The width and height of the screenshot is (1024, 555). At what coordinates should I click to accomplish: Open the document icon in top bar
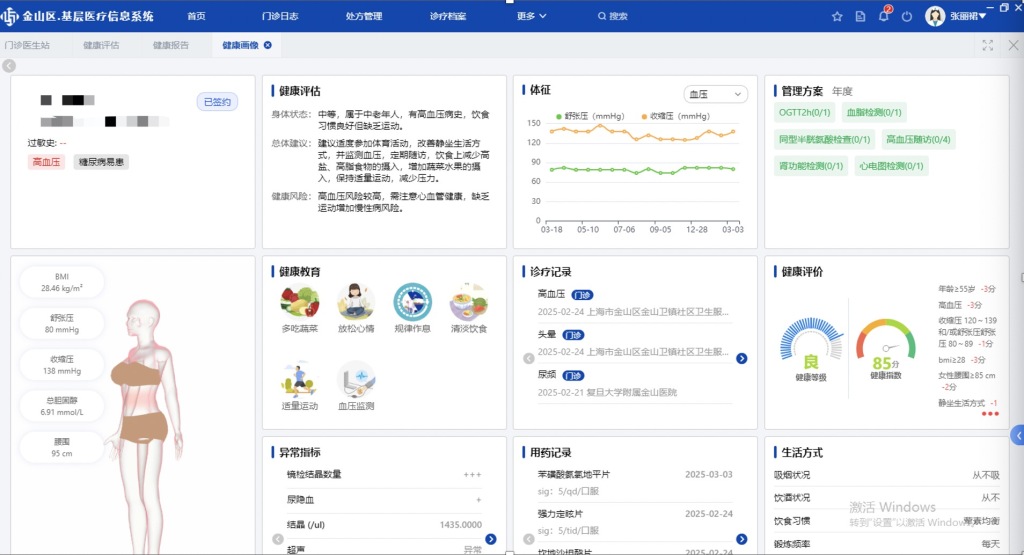860,16
